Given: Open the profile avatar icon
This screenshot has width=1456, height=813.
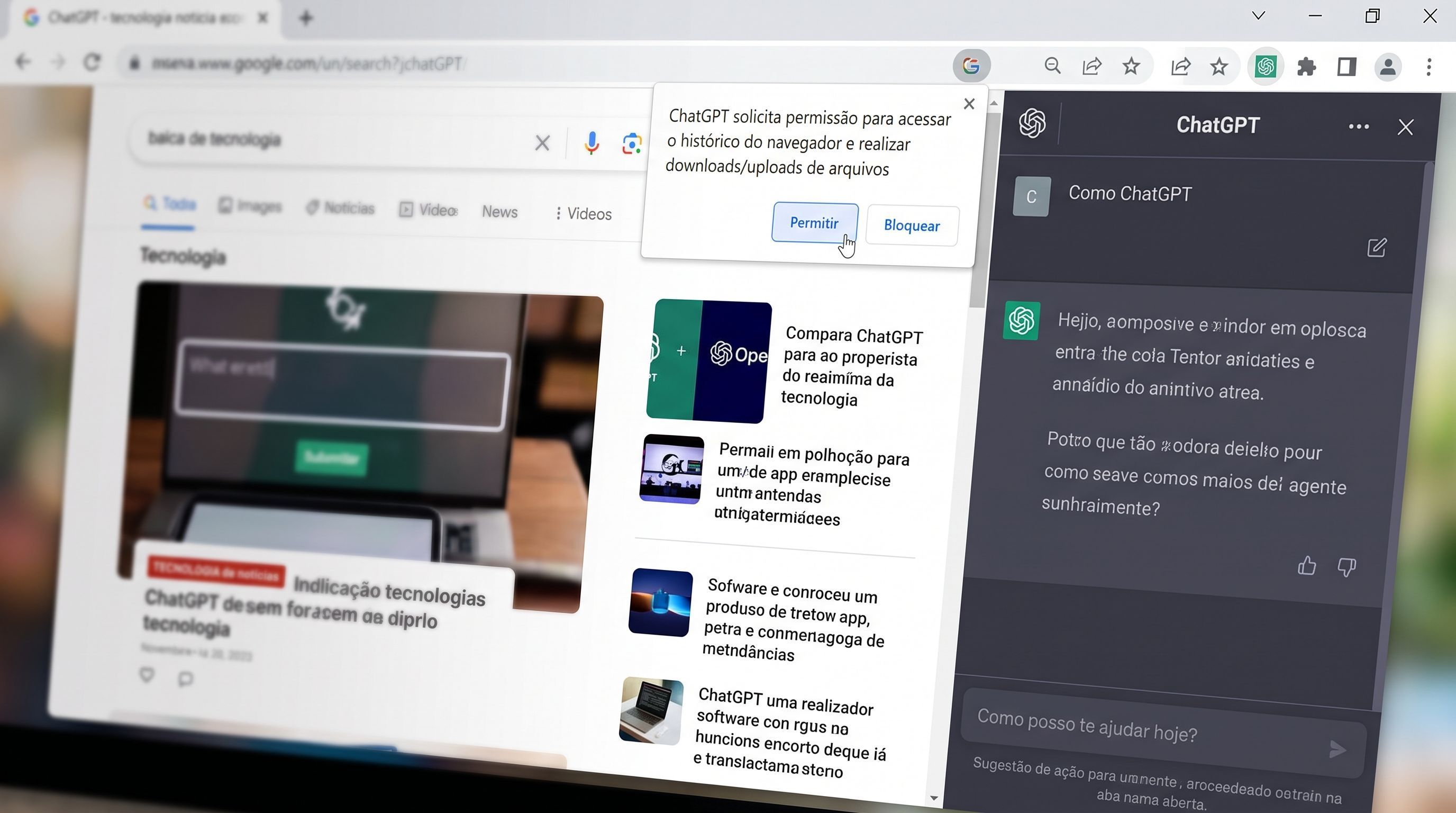Looking at the screenshot, I should coord(1388,67).
